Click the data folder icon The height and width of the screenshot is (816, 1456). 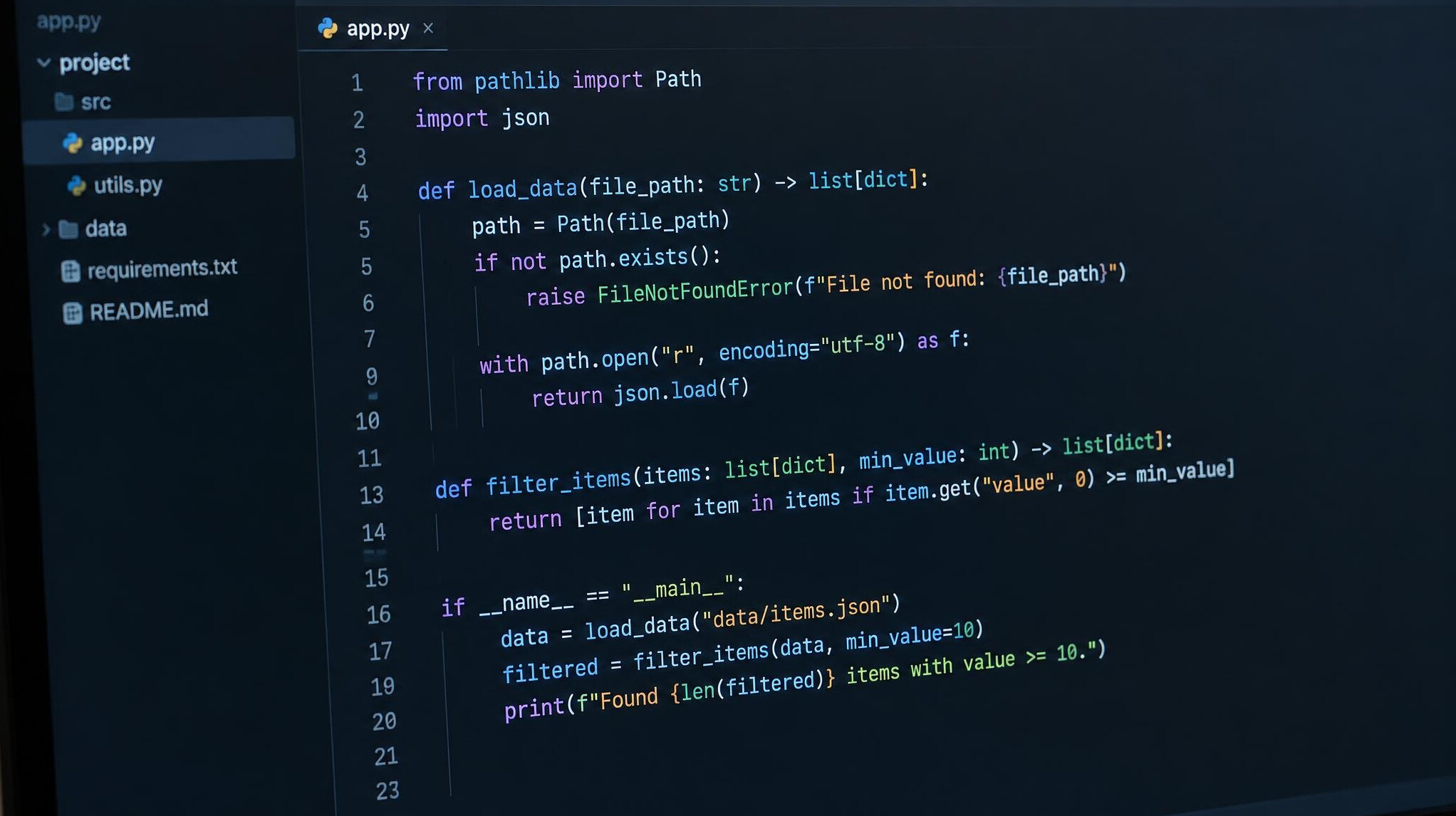68,229
